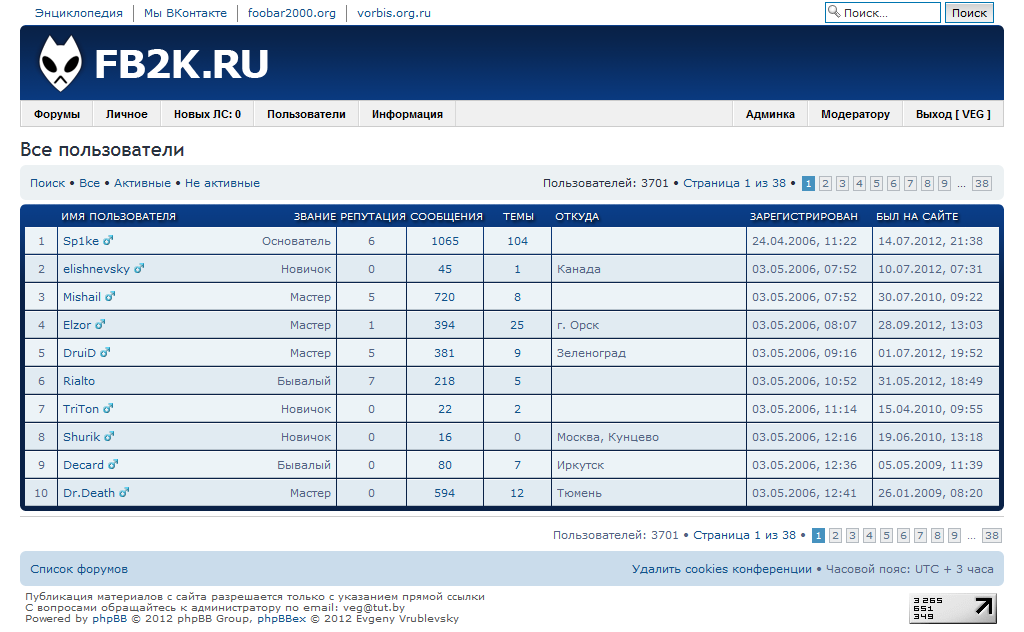Filter users by Активные link
1024x632 pixels.
(141, 183)
